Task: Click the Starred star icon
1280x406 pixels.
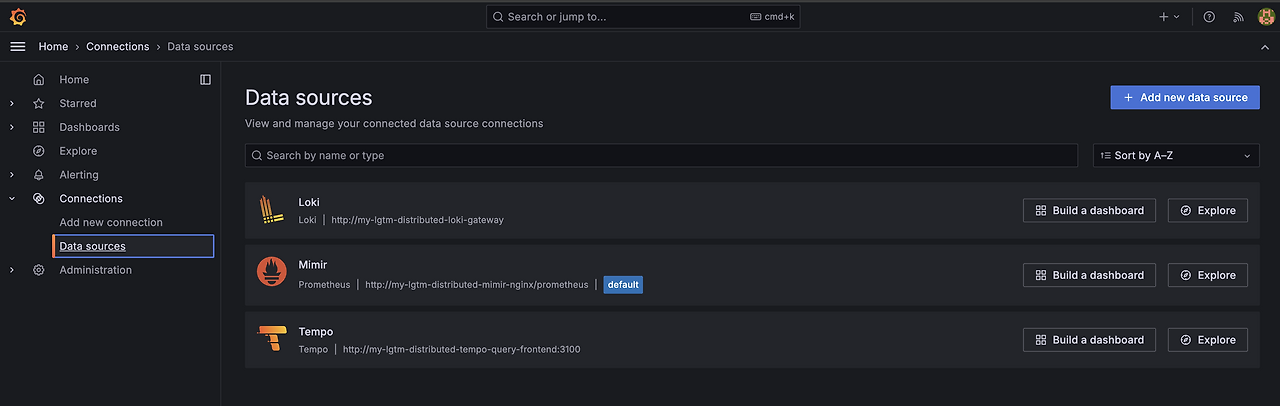Action: 39,104
